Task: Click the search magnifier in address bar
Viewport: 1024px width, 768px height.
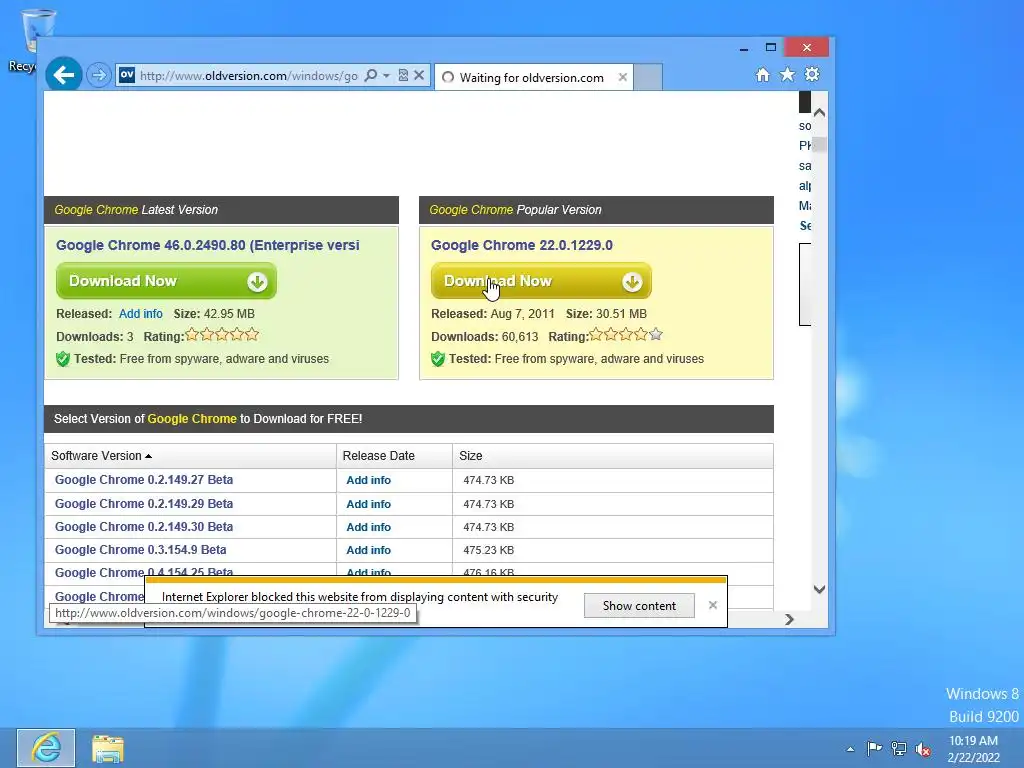Action: tap(370, 75)
